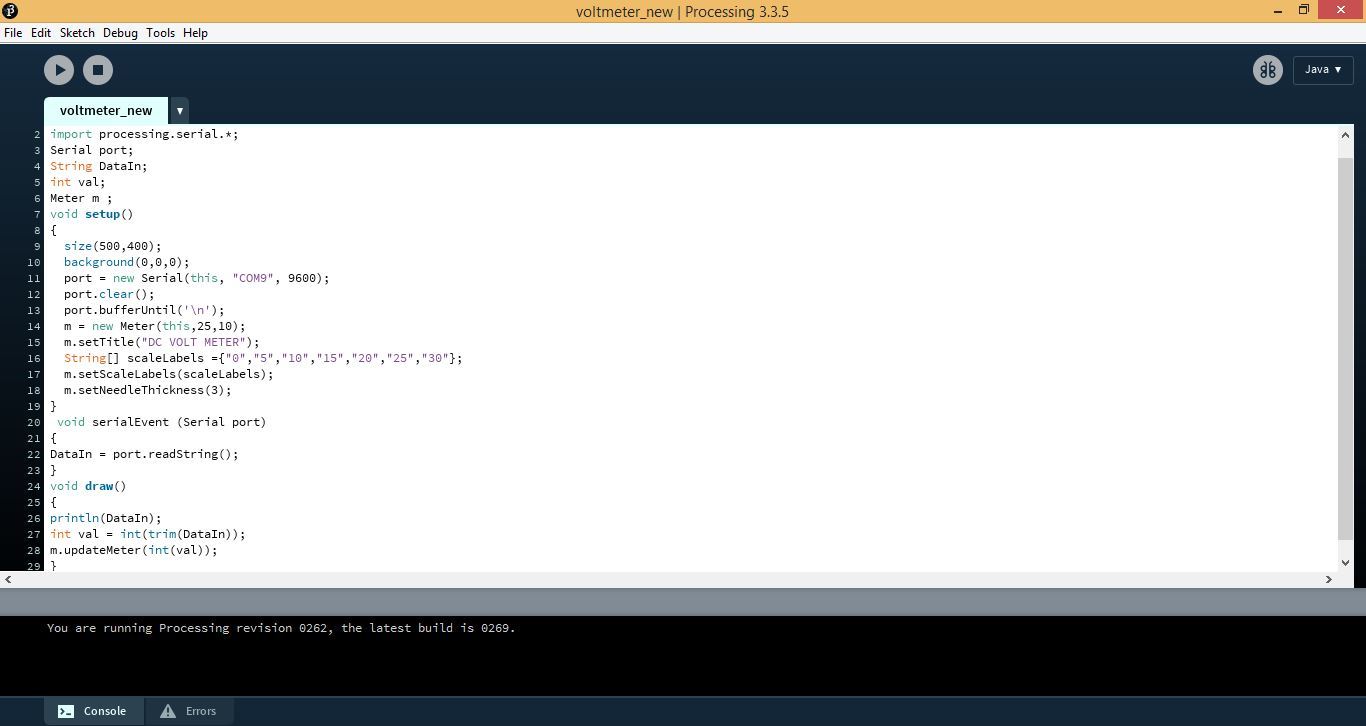Click the Processing logo in title bar
The width and height of the screenshot is (1366, 726).
10,11
